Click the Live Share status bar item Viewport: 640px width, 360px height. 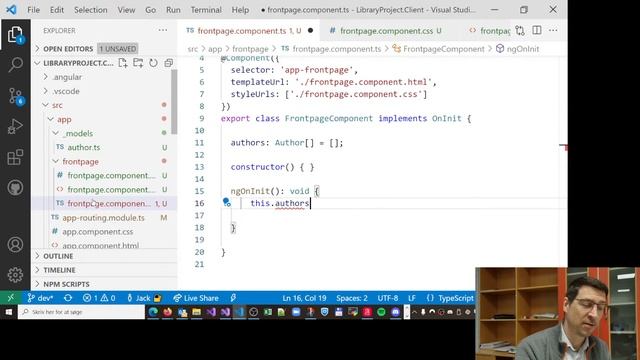click(x=196, y=298)
